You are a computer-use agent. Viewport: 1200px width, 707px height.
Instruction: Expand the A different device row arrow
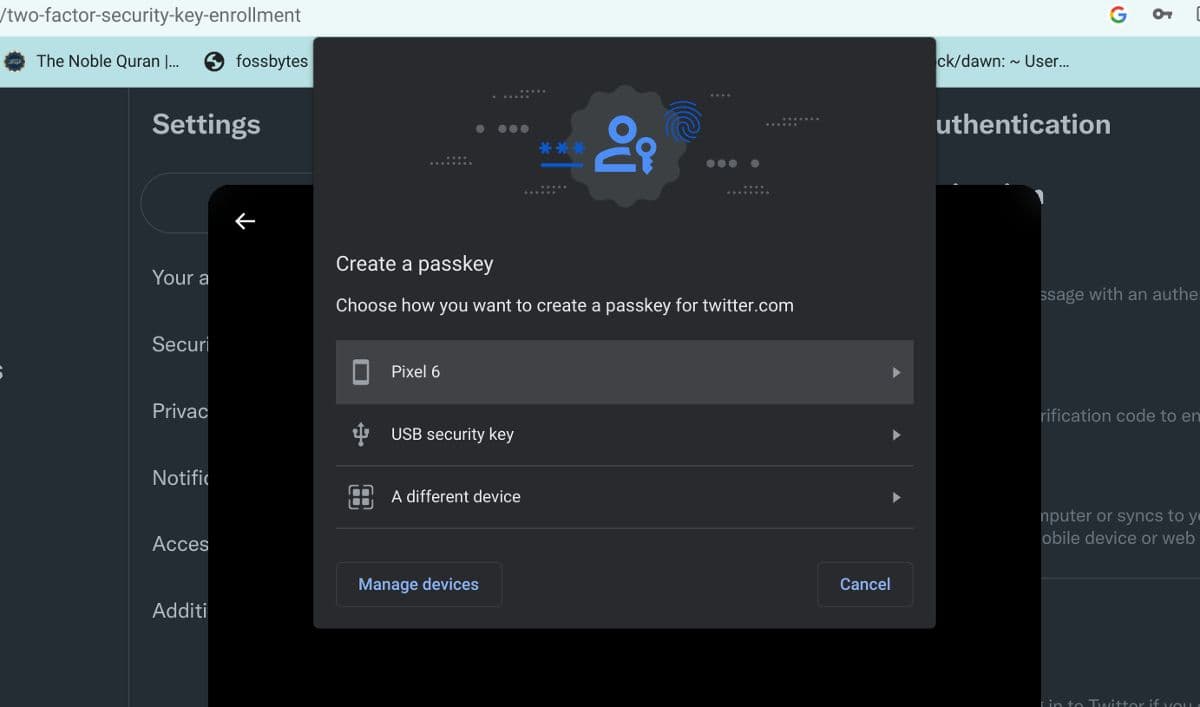point(896,497)
